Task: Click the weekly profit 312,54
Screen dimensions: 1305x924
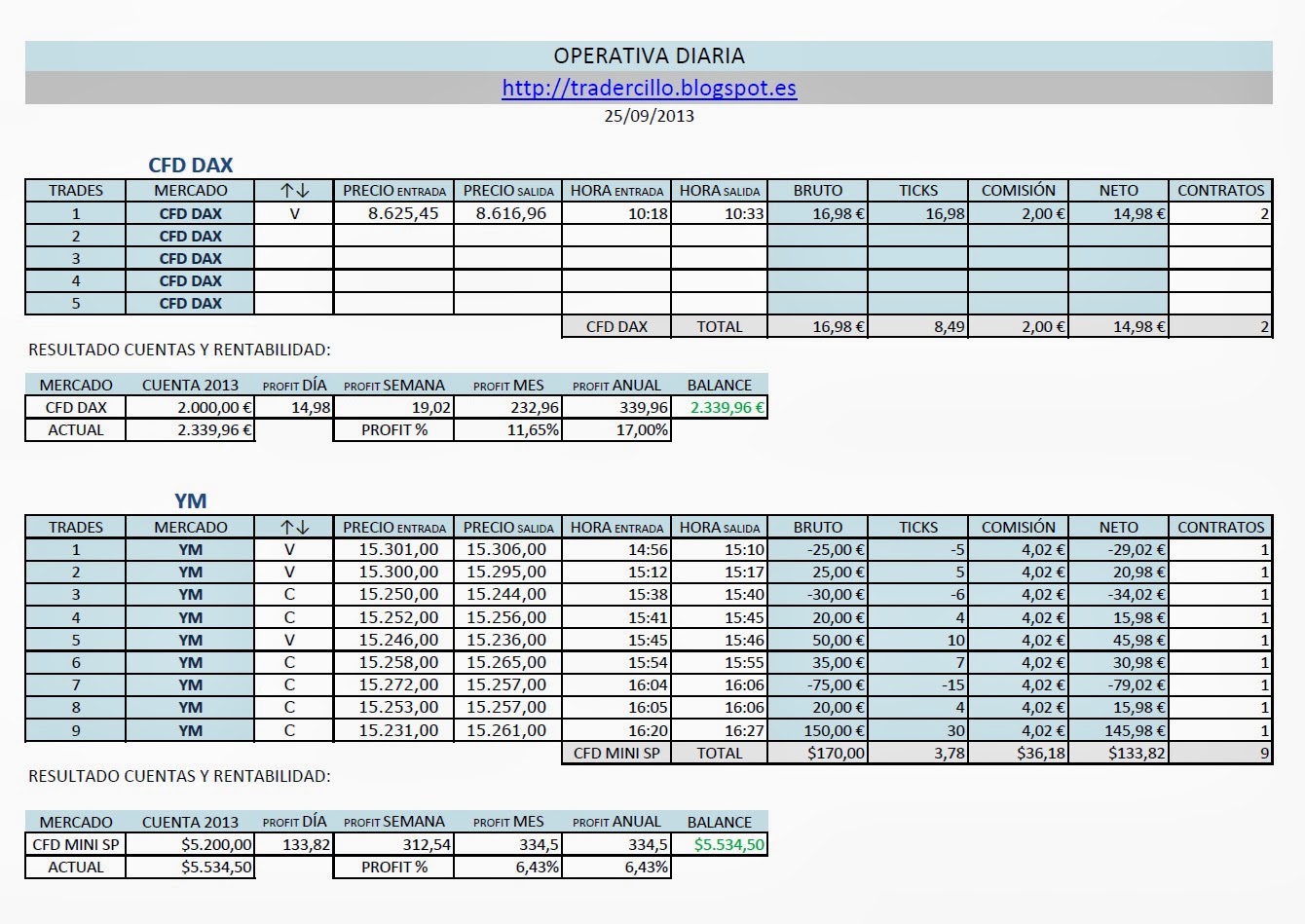Action: (427, 845)
